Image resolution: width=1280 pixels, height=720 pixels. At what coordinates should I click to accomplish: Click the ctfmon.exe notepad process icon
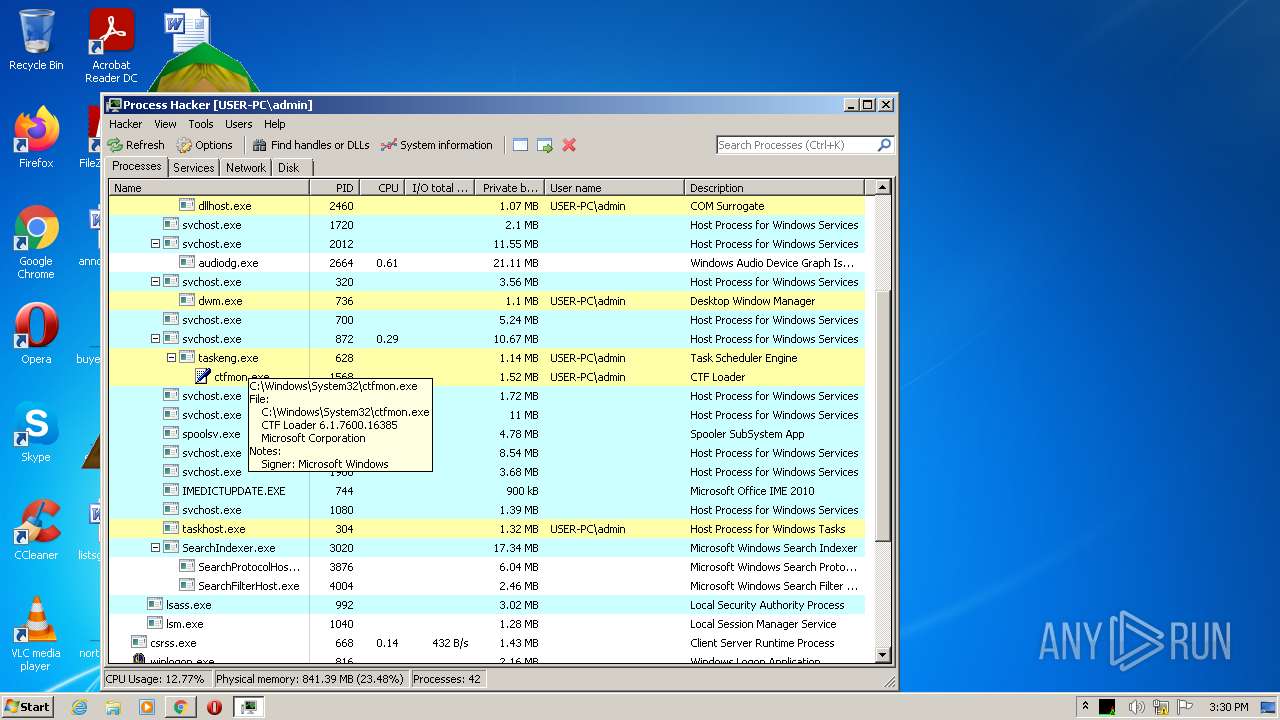(x=203, y=377)
